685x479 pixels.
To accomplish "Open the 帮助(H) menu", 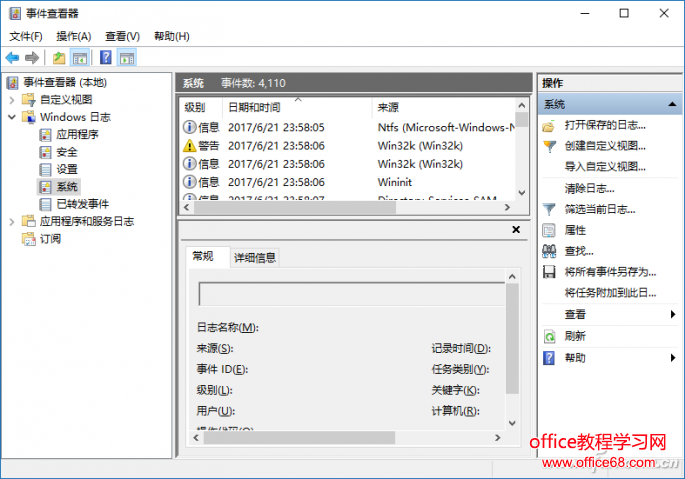I will [x=172, y=36].
